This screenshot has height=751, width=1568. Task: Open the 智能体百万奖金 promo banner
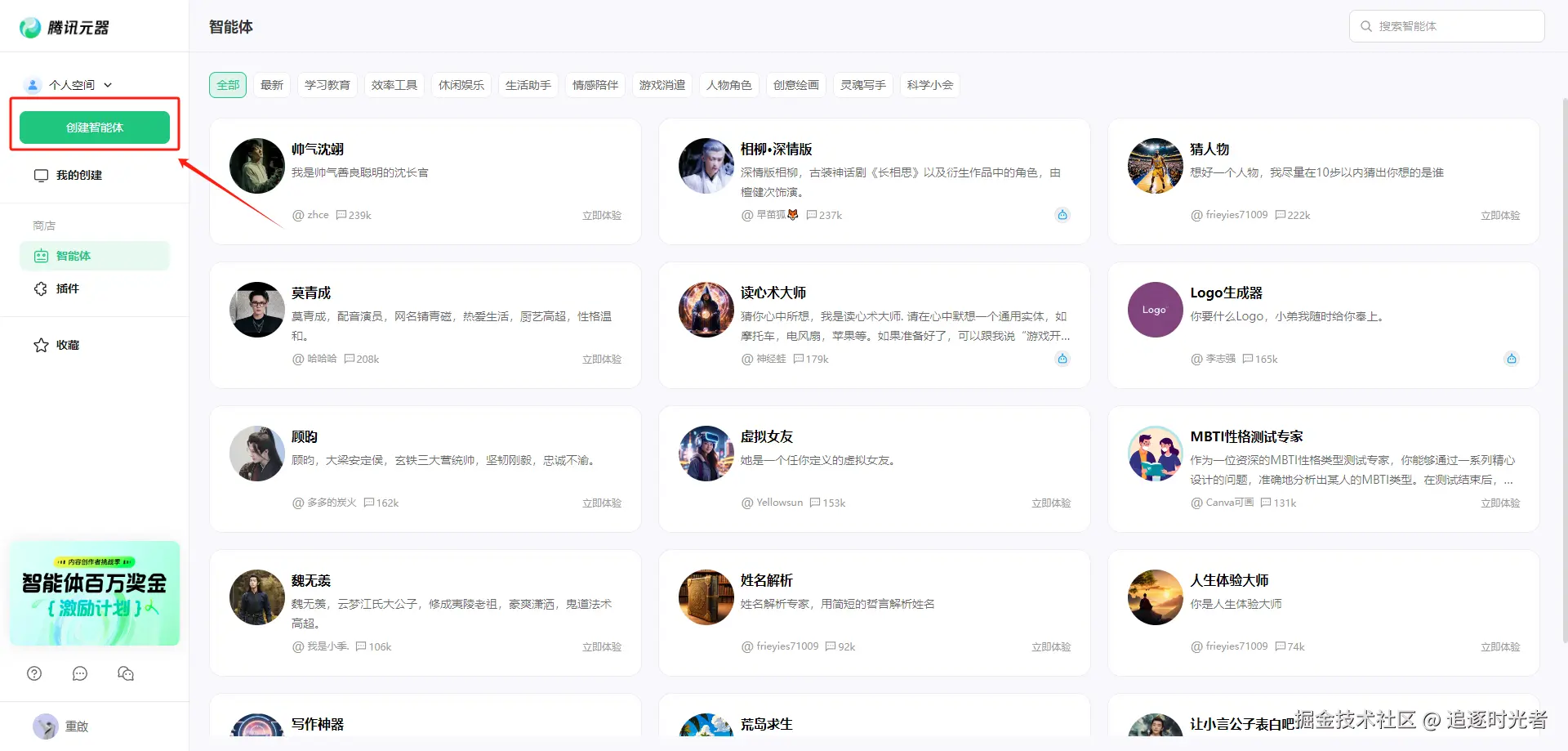point(95,593)
